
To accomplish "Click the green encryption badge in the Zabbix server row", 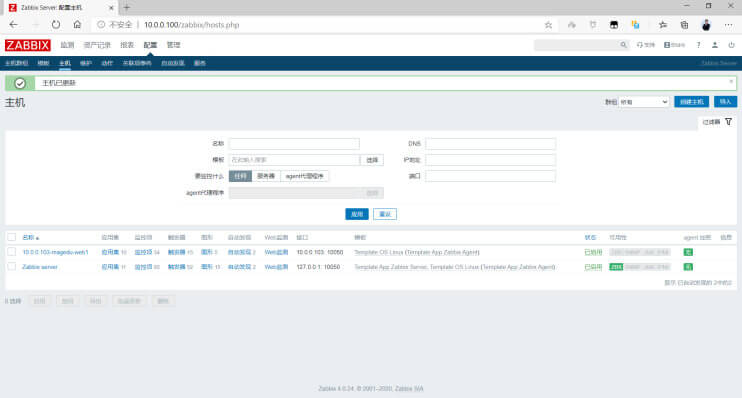I will [688, 267].
